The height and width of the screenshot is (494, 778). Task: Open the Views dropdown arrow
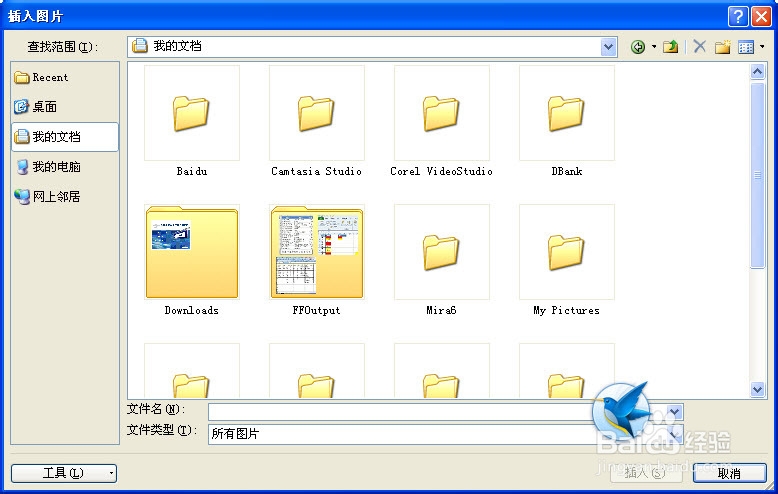click(x=762, y=47)
